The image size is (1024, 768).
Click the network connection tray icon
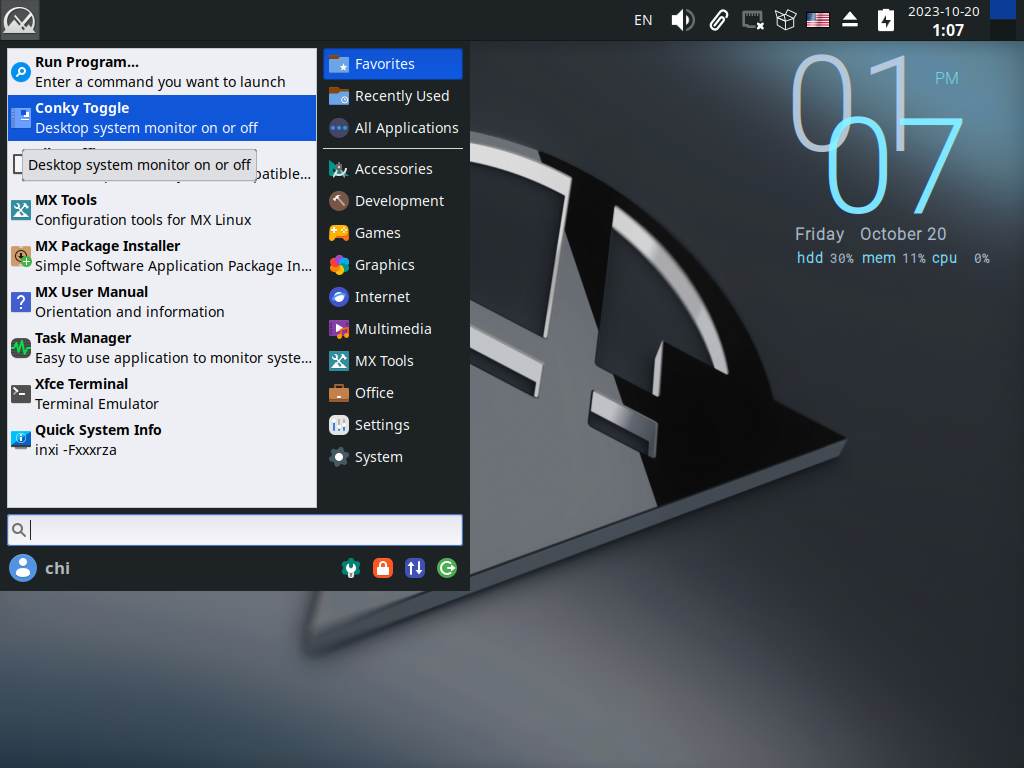pyautogui.click(x=753, y=20)
